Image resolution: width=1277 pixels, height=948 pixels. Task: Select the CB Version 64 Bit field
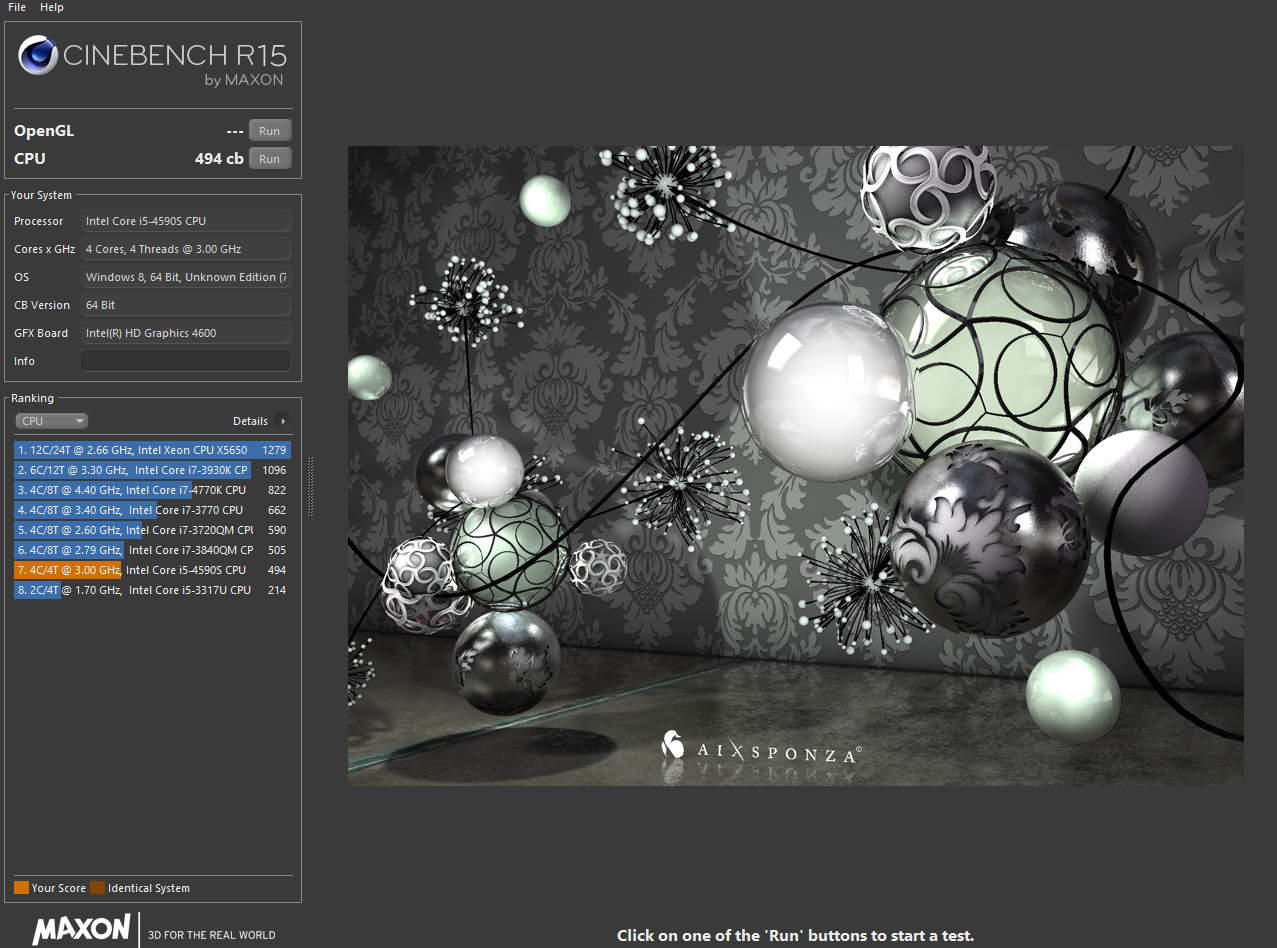pos(186,305)
